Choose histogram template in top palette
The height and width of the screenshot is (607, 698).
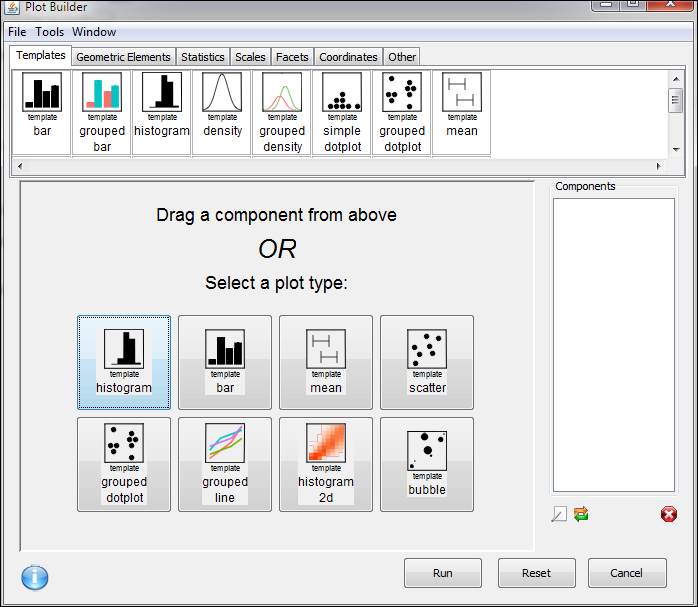point(162,112)
